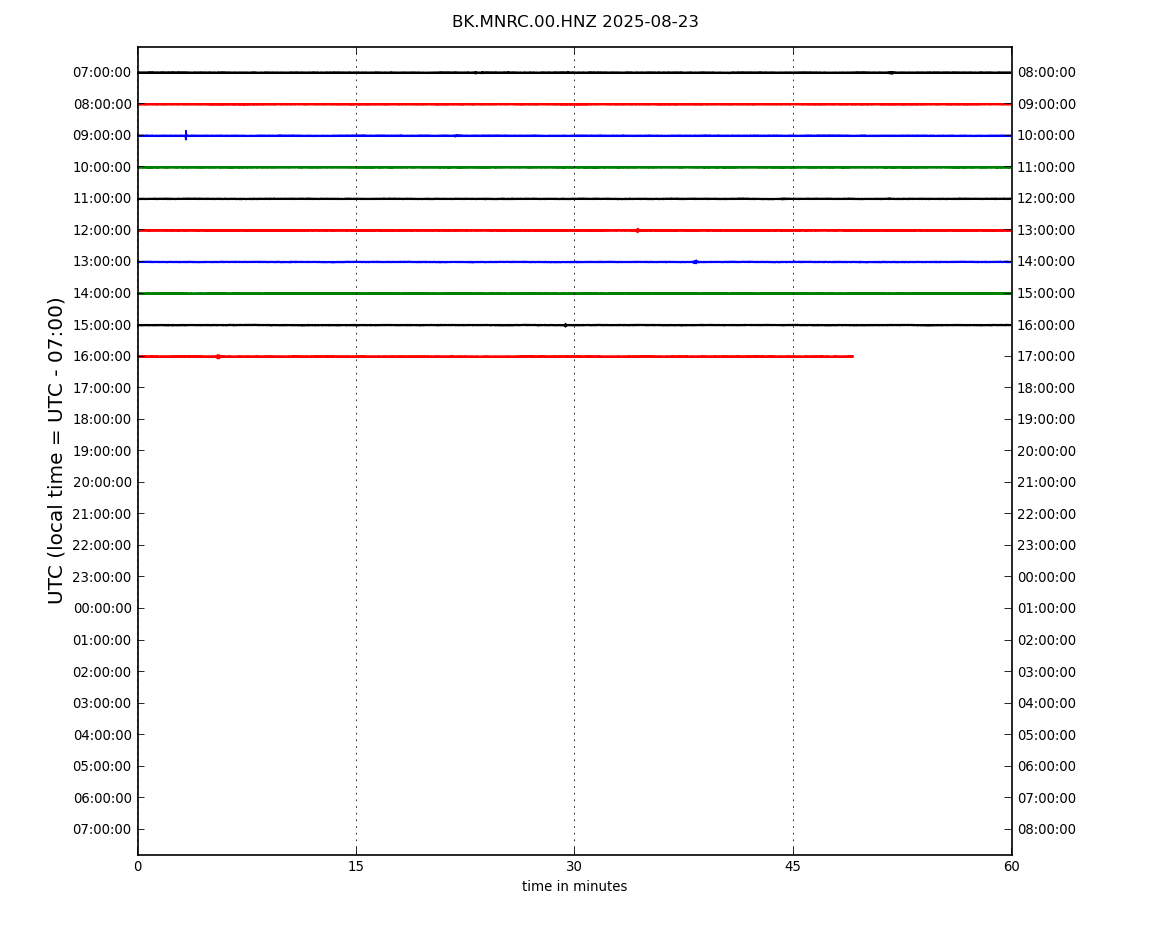Click the small event on the blue 13:00:00 trace

pyautogui.click(x=695, y=262)
